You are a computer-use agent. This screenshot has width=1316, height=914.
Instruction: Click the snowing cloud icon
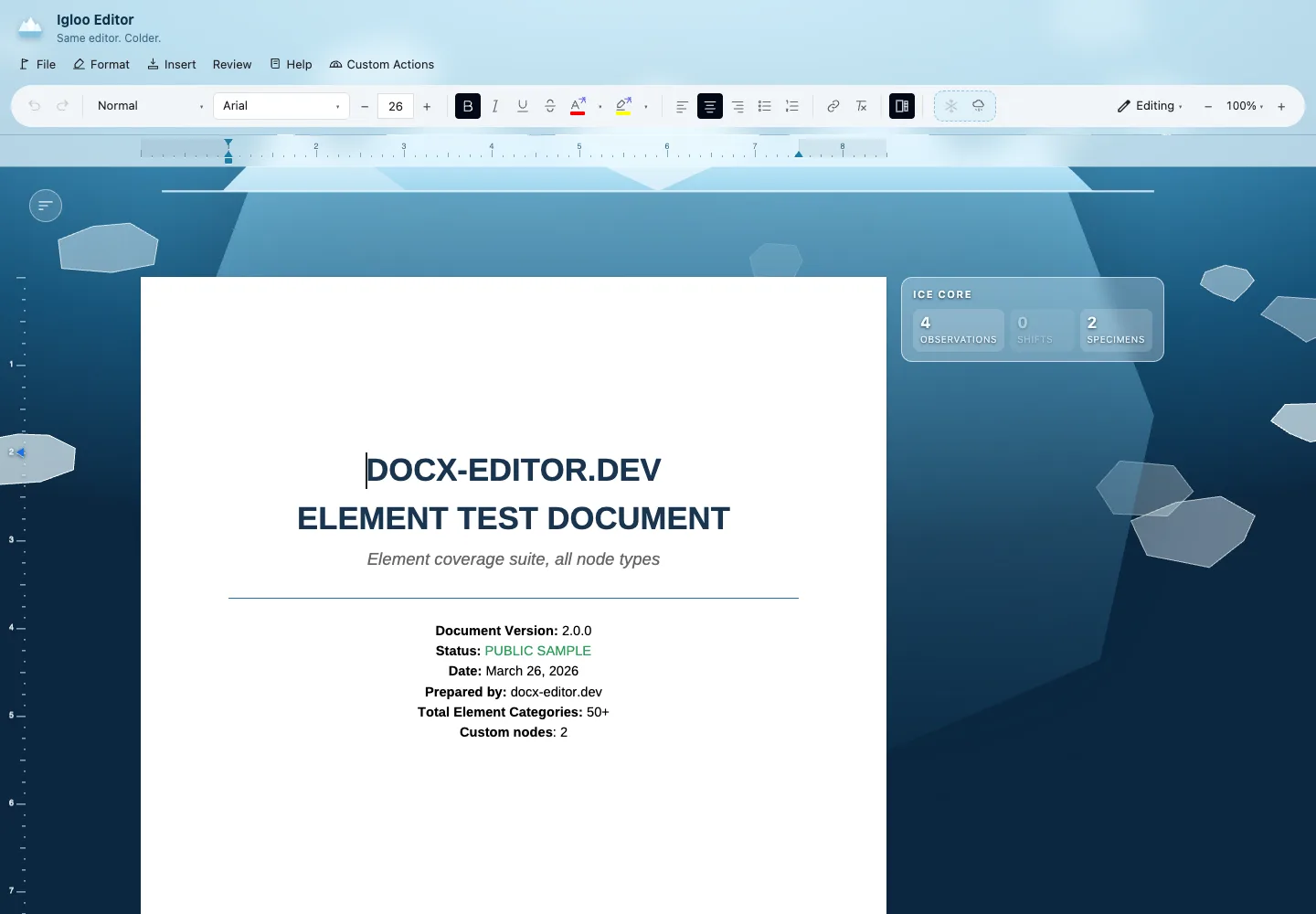coord(979,106)
